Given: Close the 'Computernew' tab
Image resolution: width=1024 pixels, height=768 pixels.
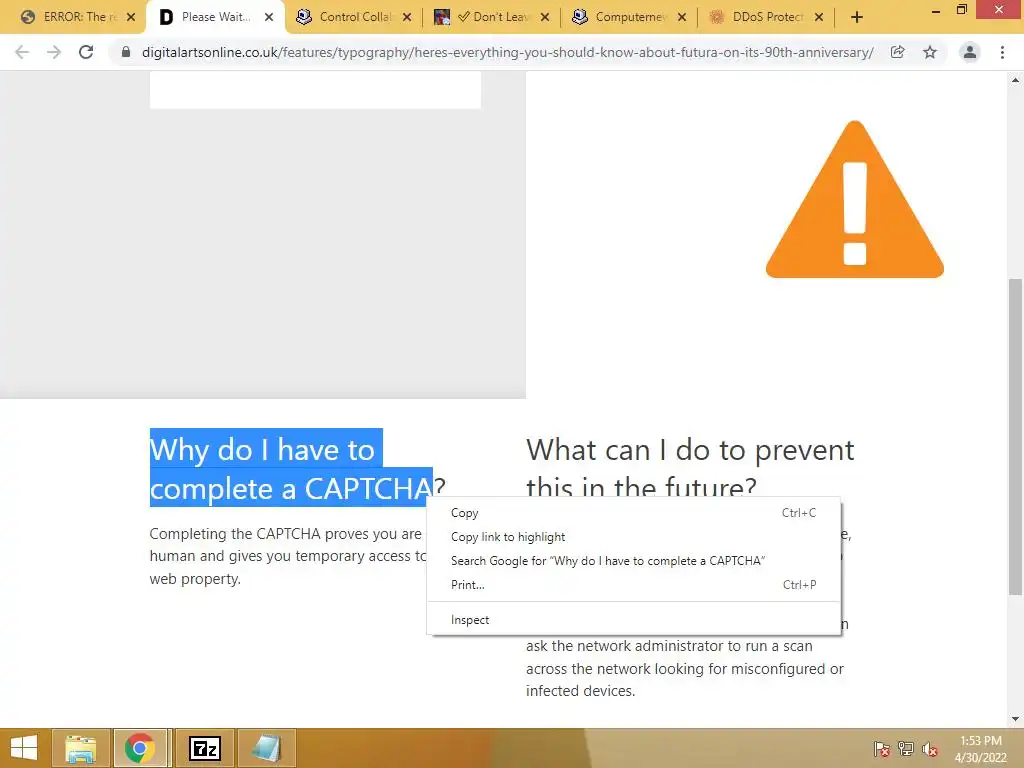Looking at the screenshot, I should click(682, 18).
